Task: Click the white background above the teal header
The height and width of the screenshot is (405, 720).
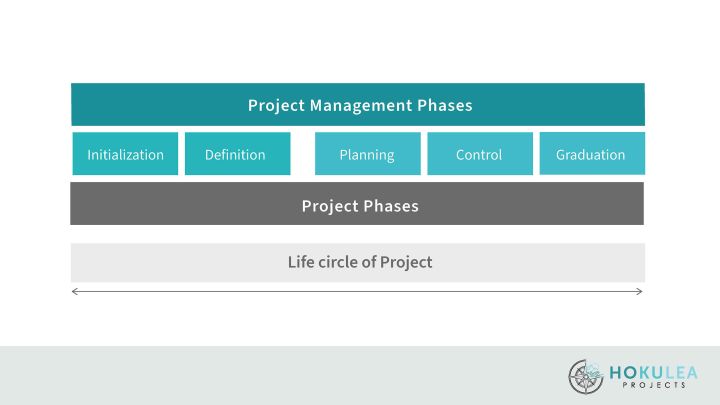Action: (358, 45)
